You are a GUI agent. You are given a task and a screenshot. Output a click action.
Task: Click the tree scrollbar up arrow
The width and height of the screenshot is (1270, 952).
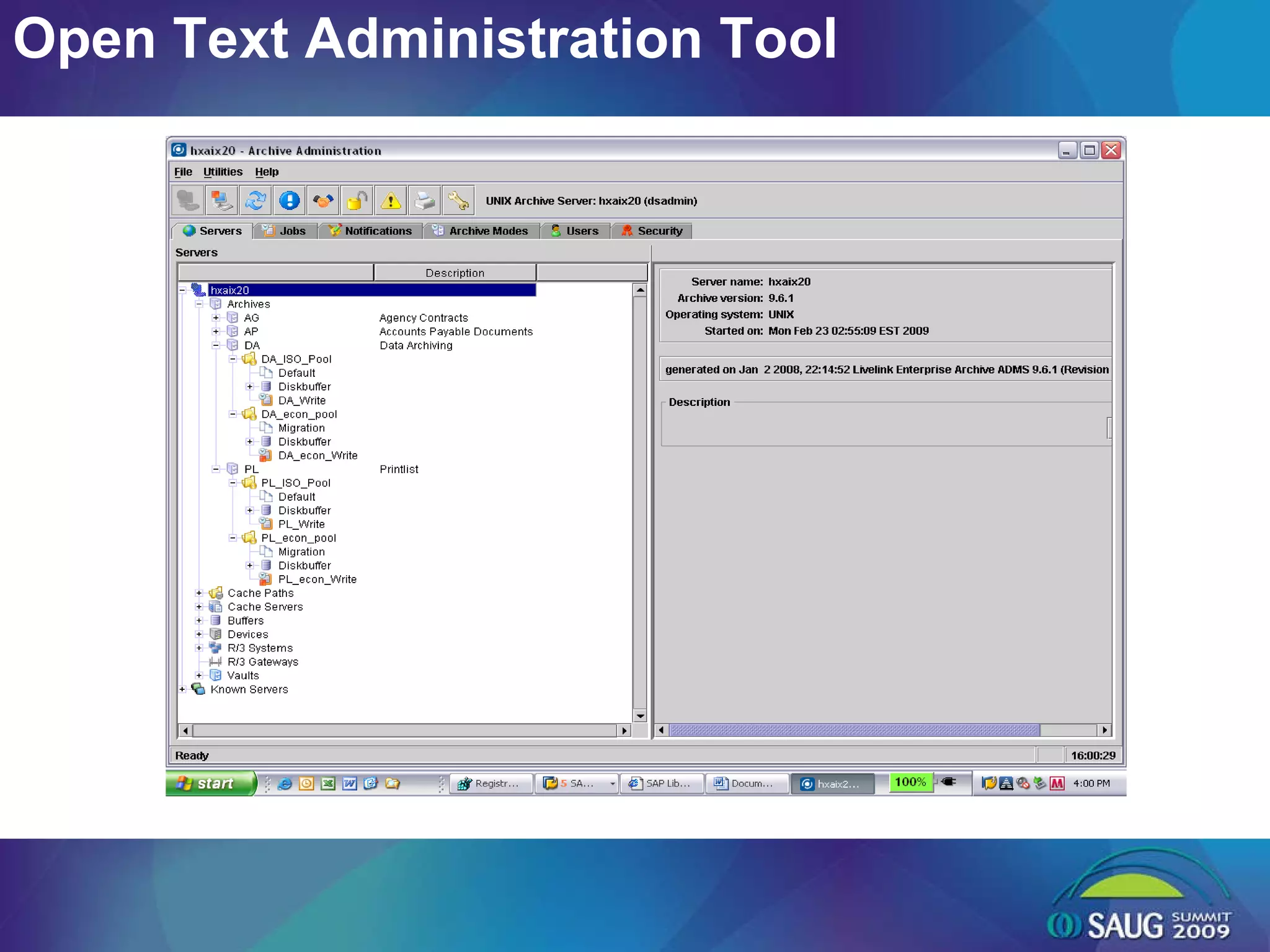click(640, 290)
